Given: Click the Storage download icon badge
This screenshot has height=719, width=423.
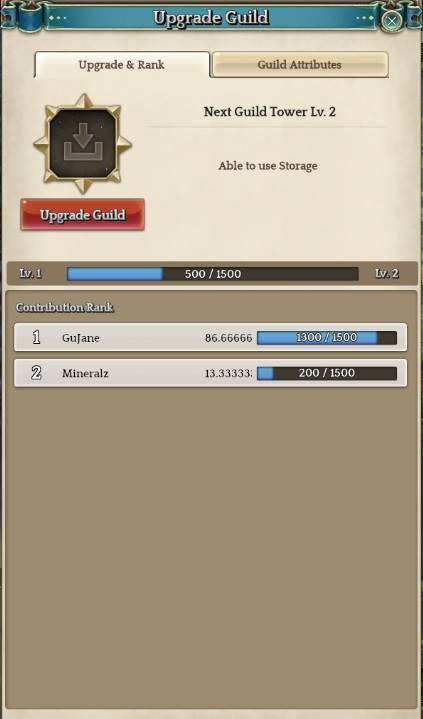Looking at the screenshot, I should (x=83, y=144).
